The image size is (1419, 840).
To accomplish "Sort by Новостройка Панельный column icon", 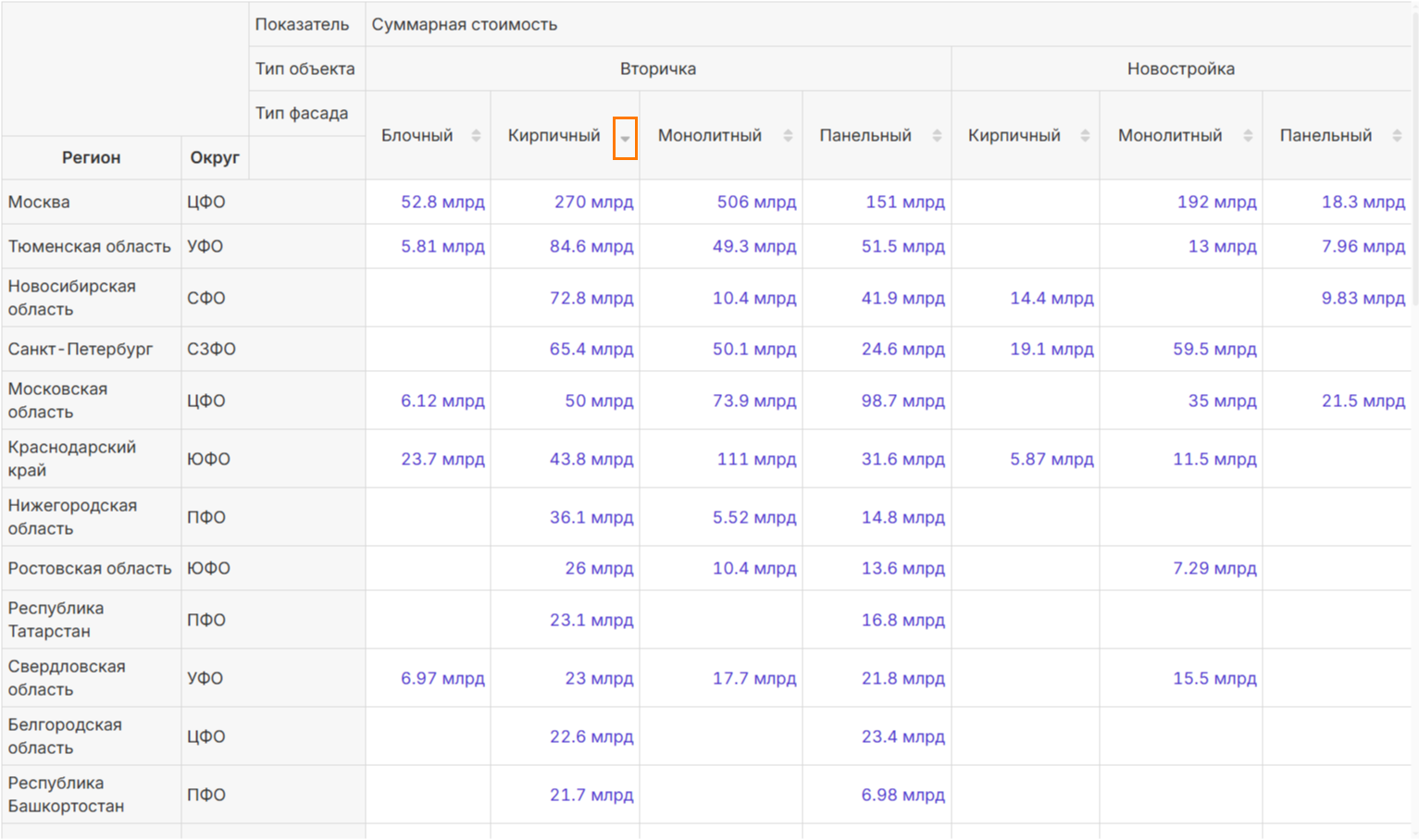I will 1397,136.
